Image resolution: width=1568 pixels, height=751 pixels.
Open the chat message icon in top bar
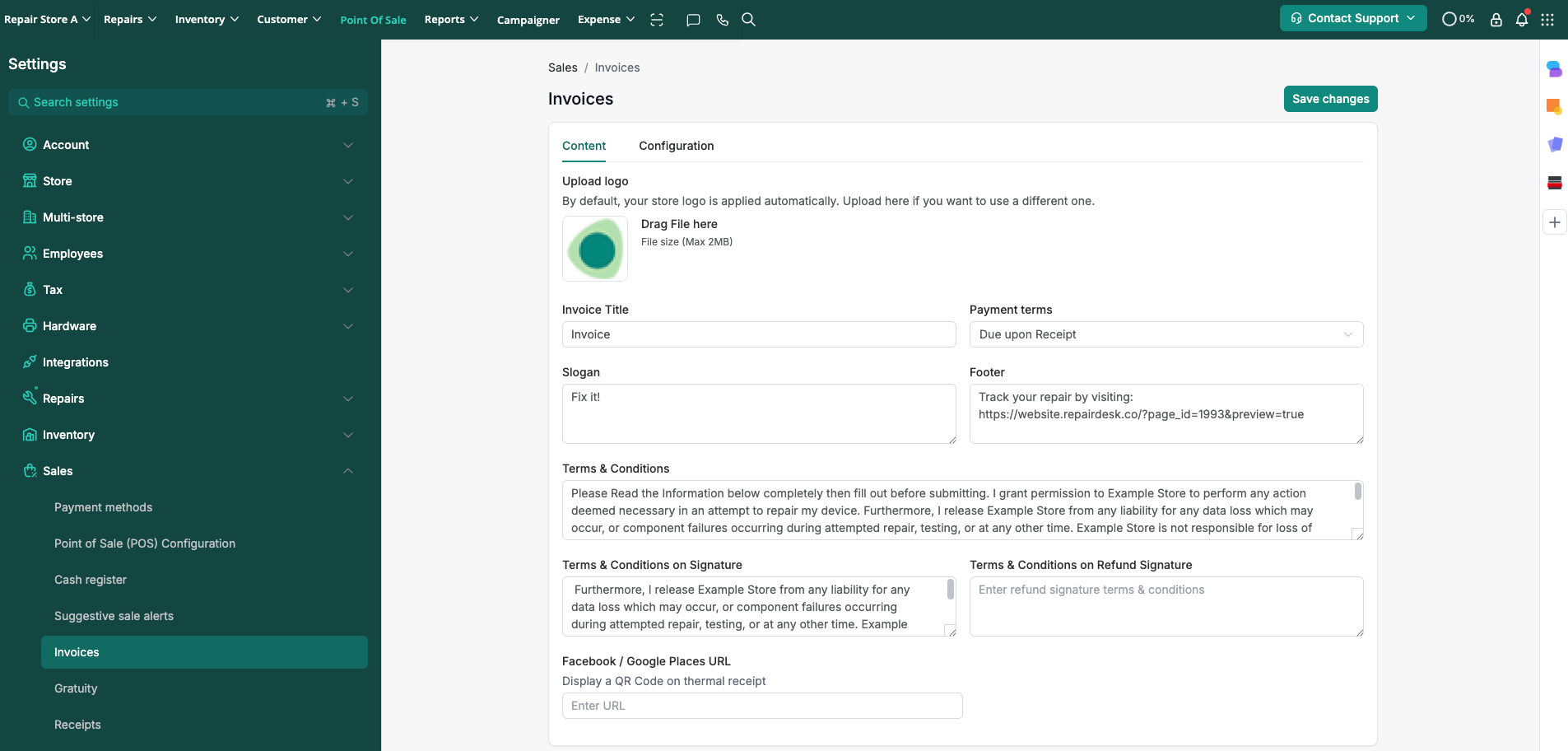click(x=693, y=20)
